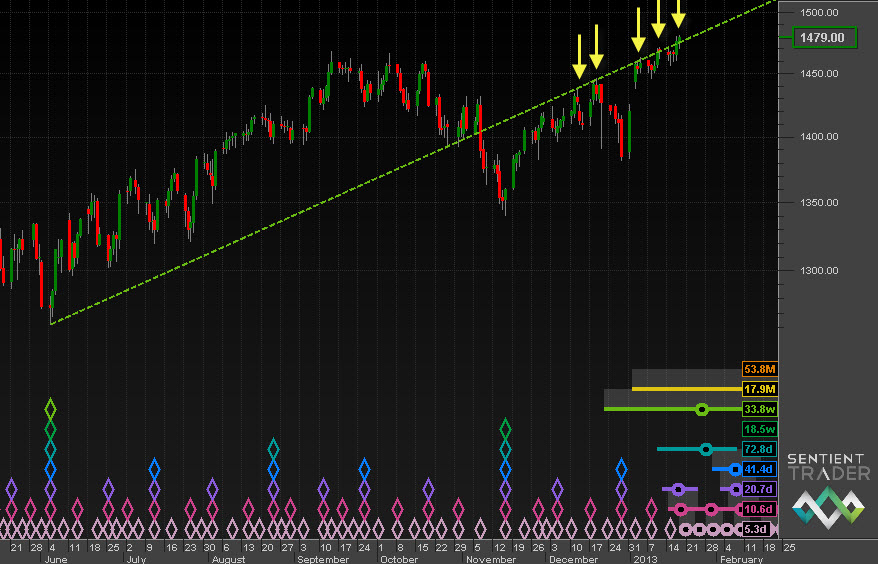
Task: Click the Sentient Trader logo
Action: point(828,489)
